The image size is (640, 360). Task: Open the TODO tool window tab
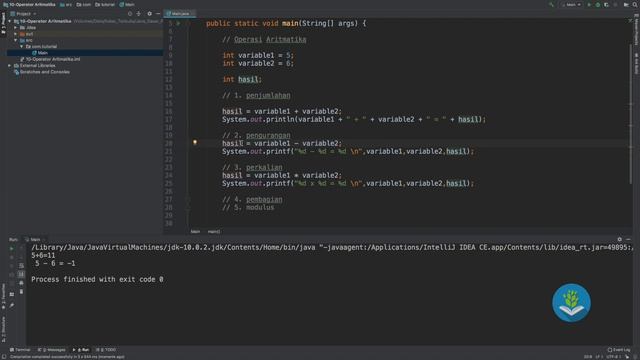(106, 350)
